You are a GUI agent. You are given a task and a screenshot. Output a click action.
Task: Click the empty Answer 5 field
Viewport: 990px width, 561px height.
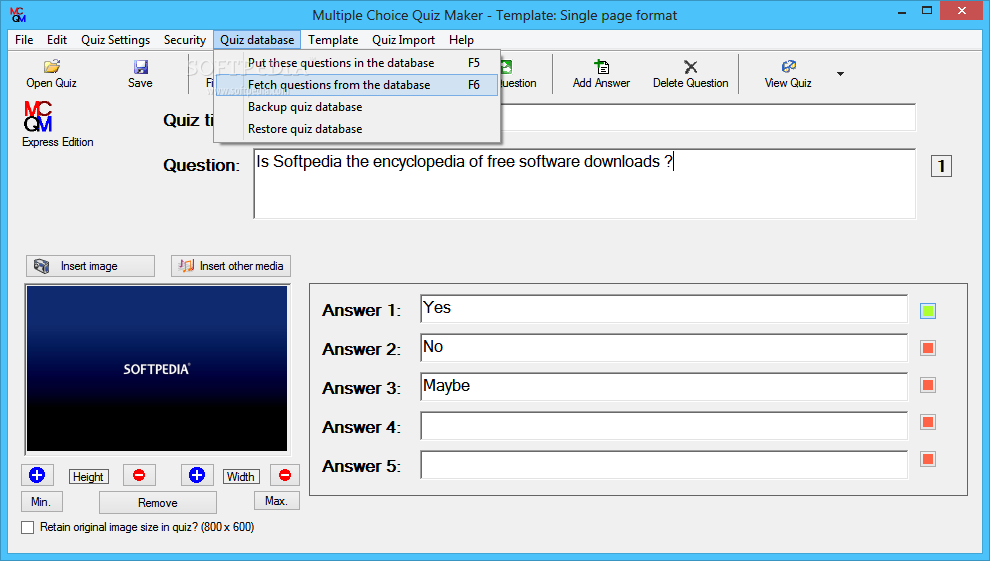664,465
